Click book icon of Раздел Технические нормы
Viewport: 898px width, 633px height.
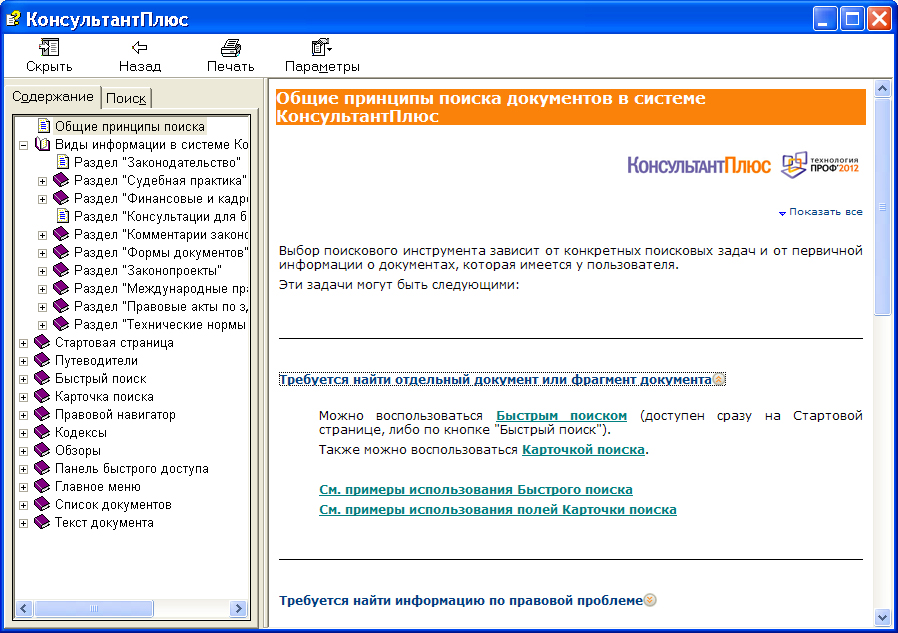[x=61, y=324]
